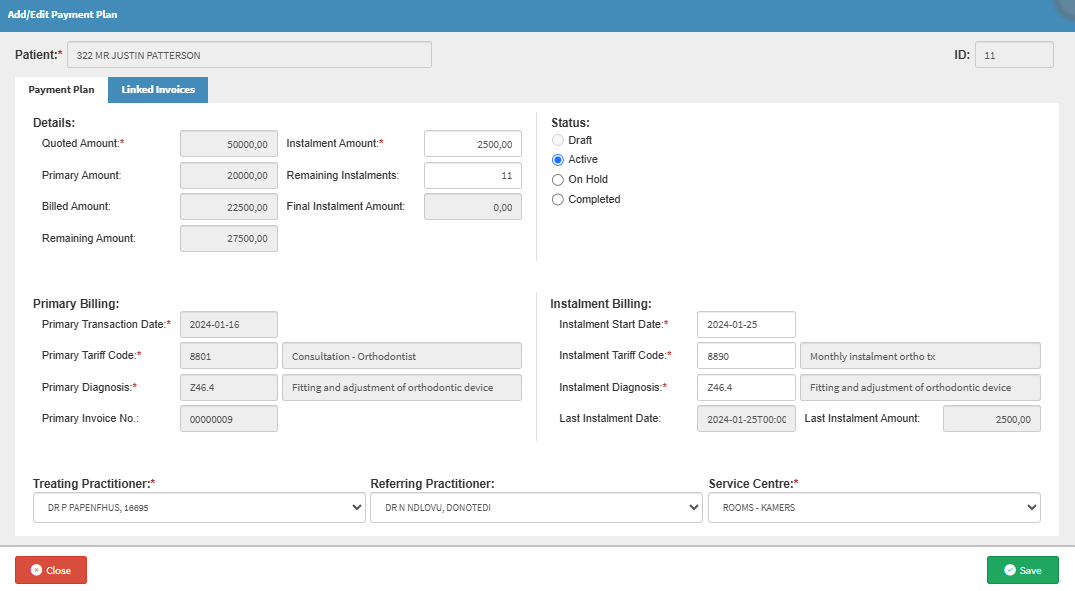Switch to the Linked Invoices tab
This screenshot has height=591, width=1075.
(158, 90)
